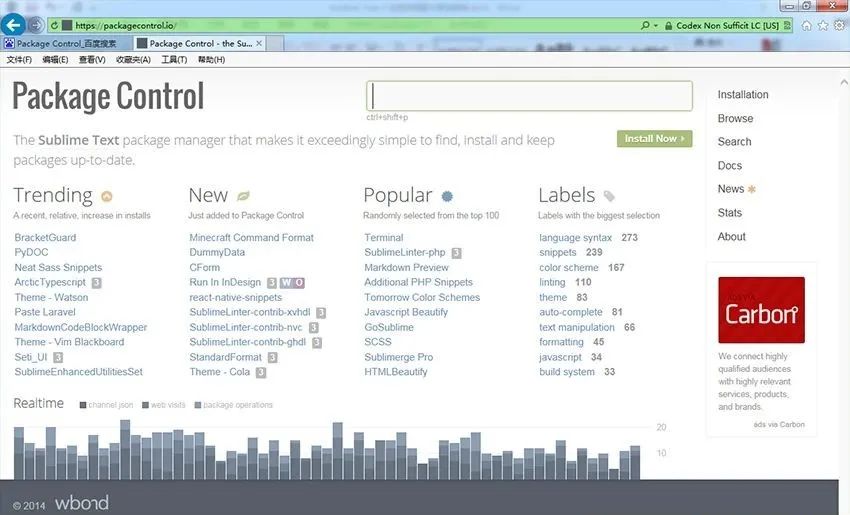
Task: Open the Run In InDesign package
Action: (x=225, y=282)
